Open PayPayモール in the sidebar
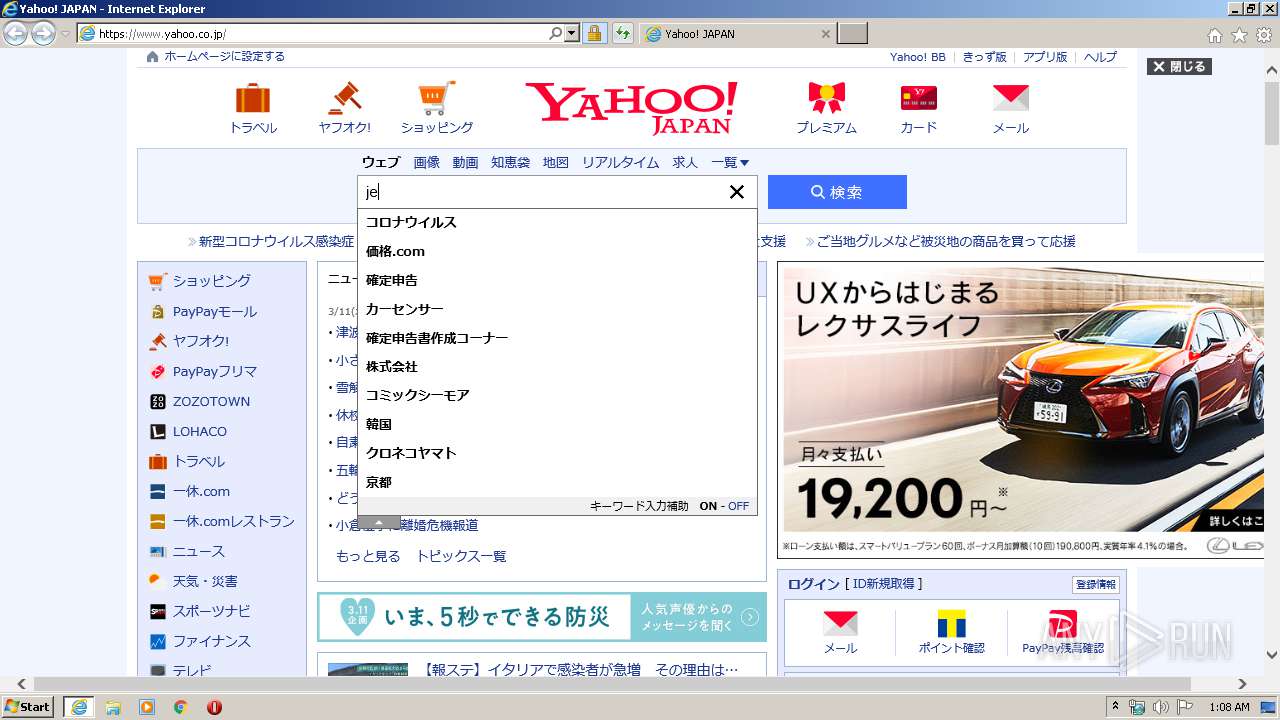 (x=214, y=312)
